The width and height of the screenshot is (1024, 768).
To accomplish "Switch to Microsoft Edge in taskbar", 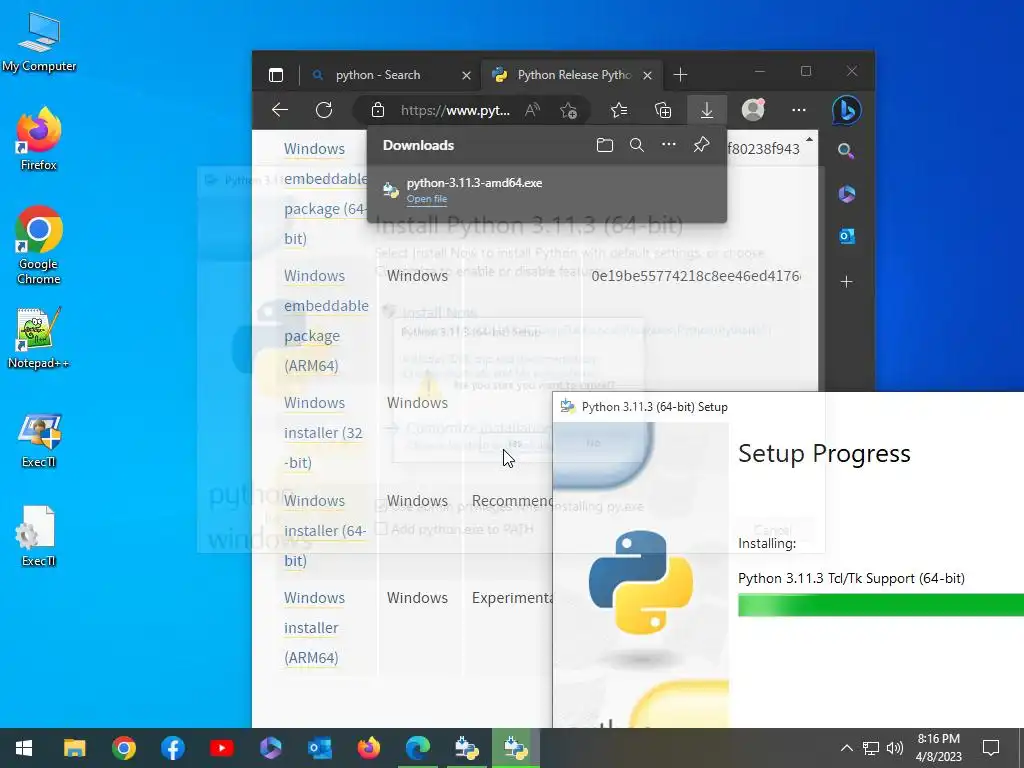I will [418, 748].
